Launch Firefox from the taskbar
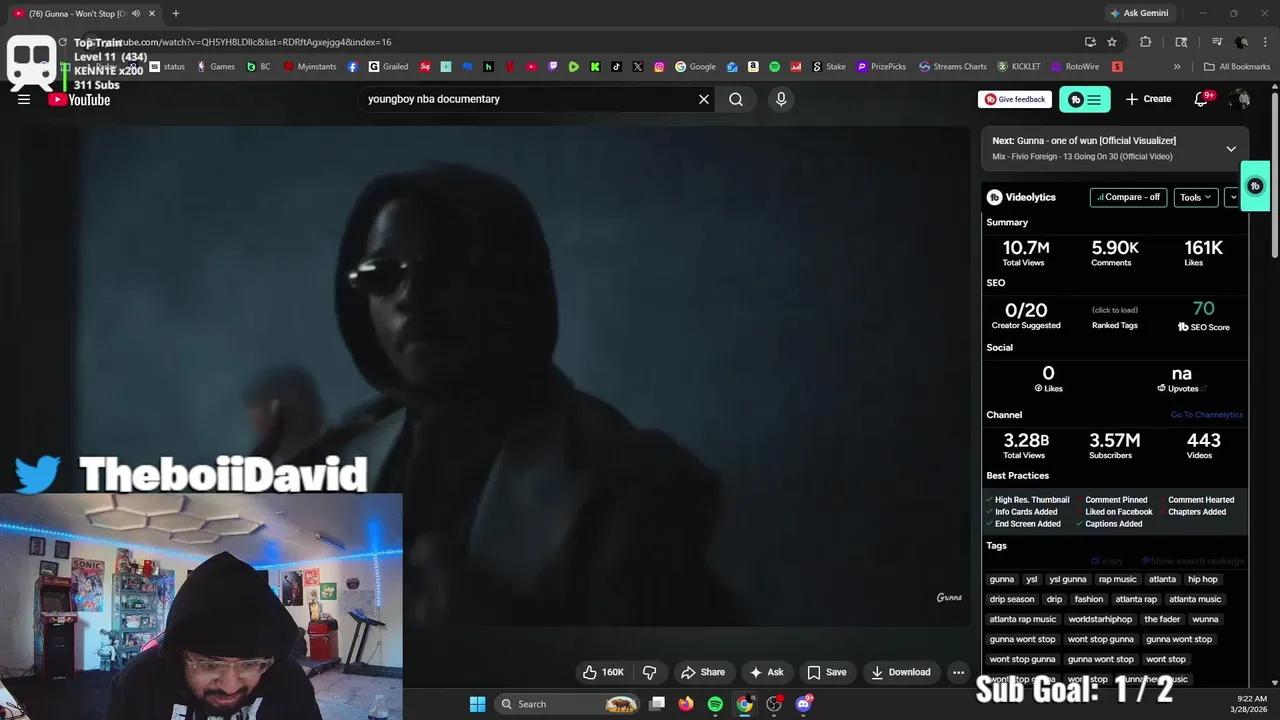Image resolution: width=1280 pixels, height=720 pixels. (685, 704)
